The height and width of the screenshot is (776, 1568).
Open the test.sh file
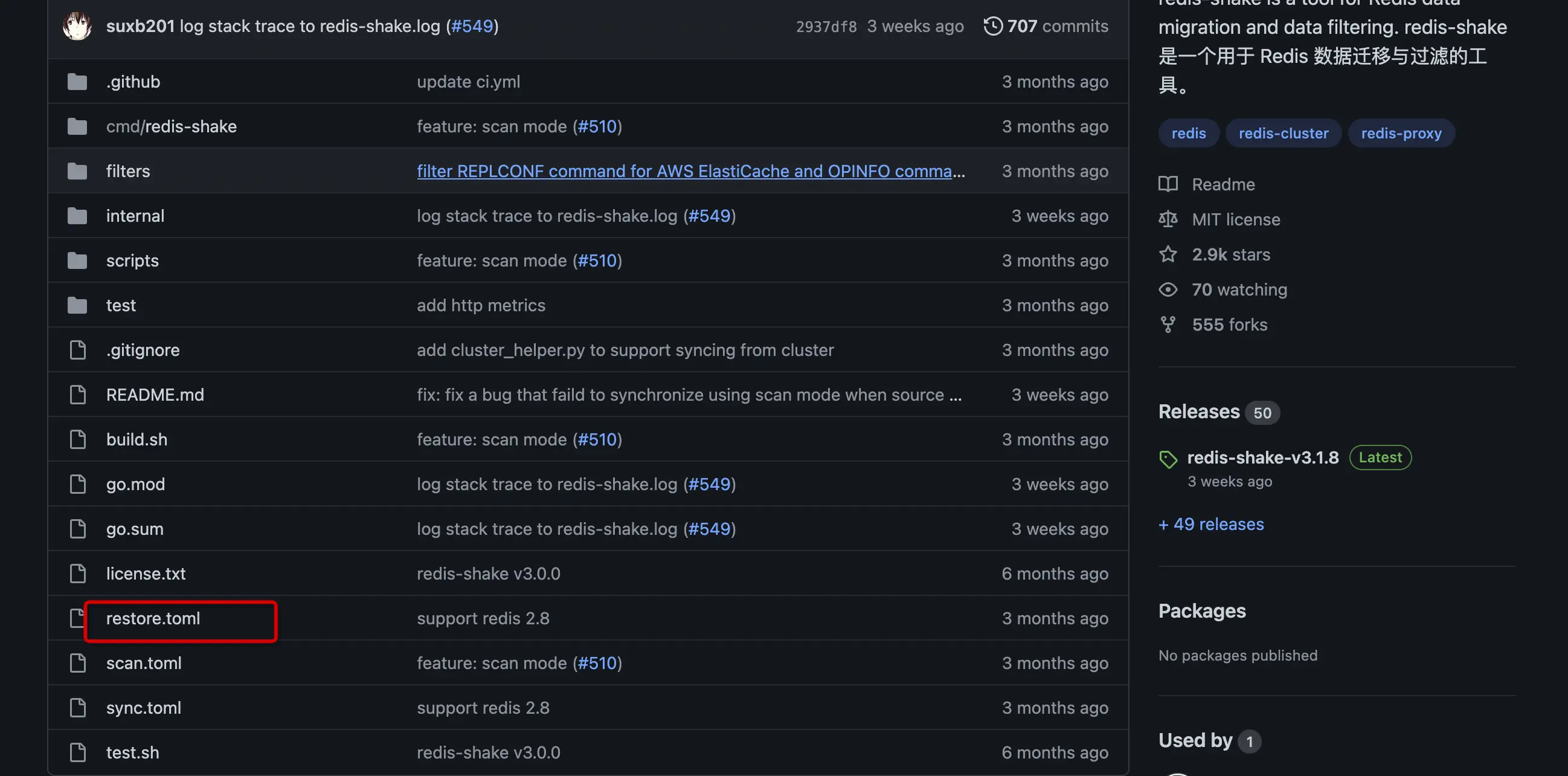(133, 753)
